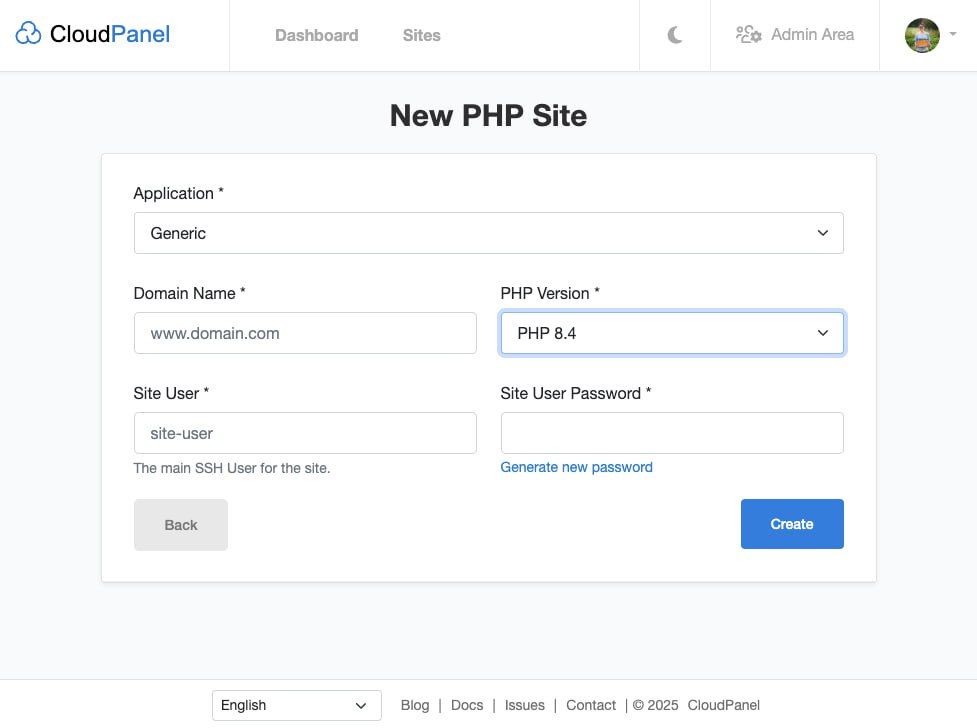The image size is (977, 728).
Task: Open the Application dropdown showing Generic
Action: coord(488,233)
